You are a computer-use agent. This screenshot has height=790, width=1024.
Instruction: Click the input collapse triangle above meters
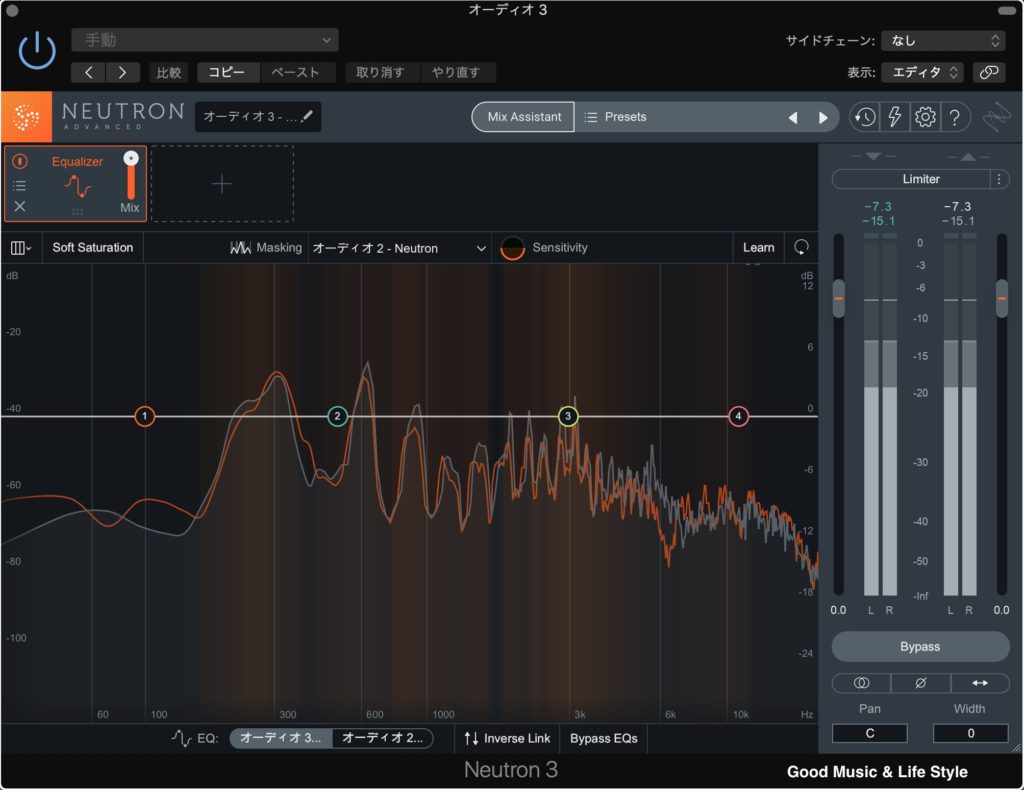click(x=873, y=157)
